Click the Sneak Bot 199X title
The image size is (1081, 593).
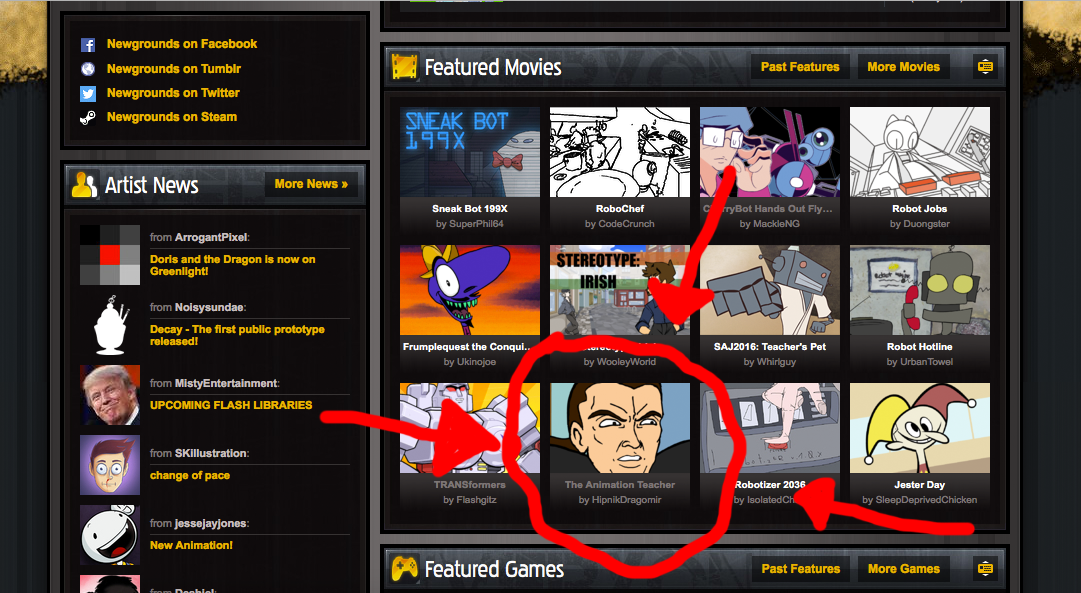(470, 209)
